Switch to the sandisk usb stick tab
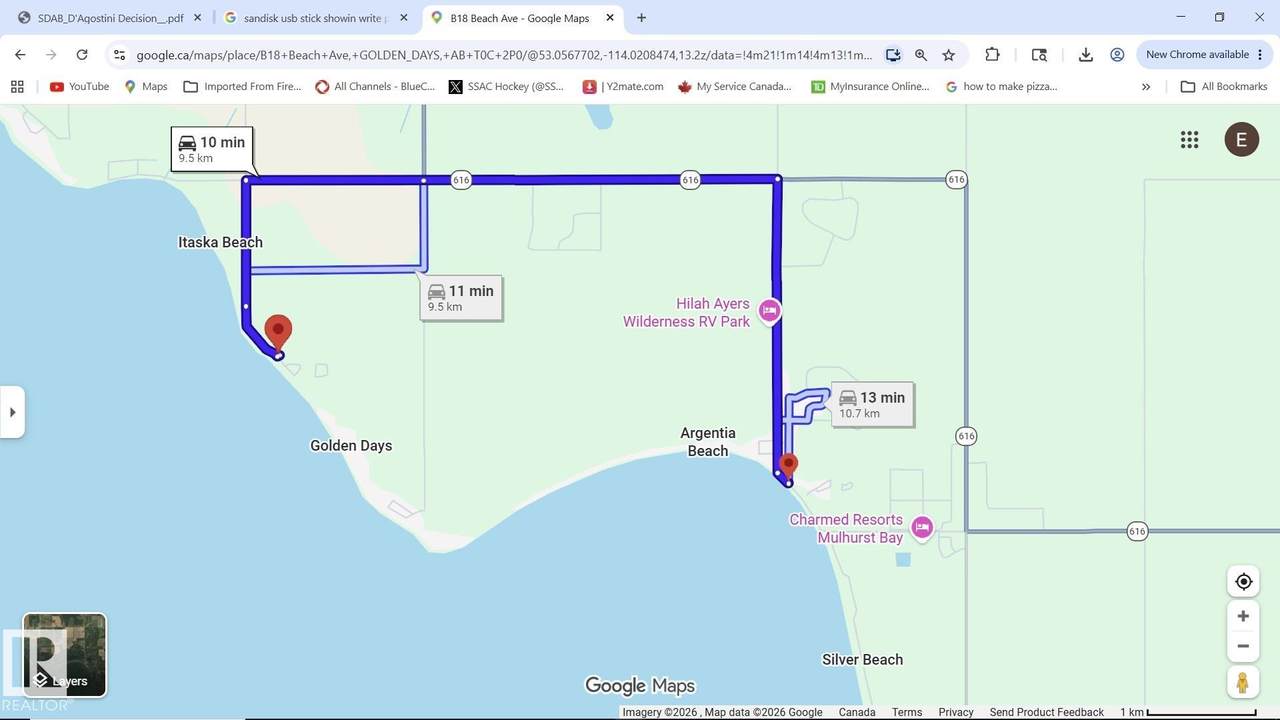Image resolution: width=1280 pixels, height=720 pixels. (x=315, y=18)
